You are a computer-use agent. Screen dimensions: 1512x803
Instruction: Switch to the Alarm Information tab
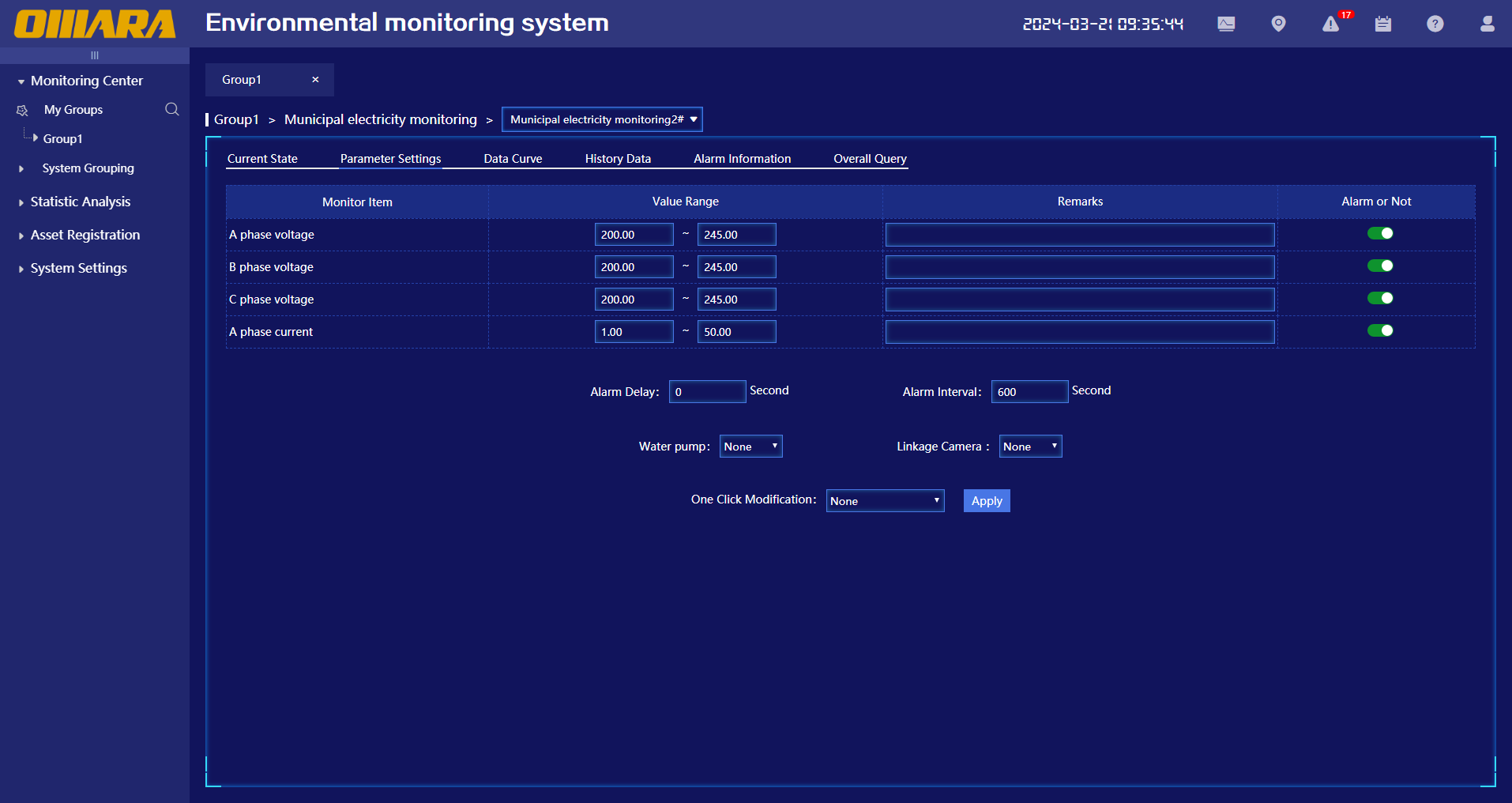[742, 159]
